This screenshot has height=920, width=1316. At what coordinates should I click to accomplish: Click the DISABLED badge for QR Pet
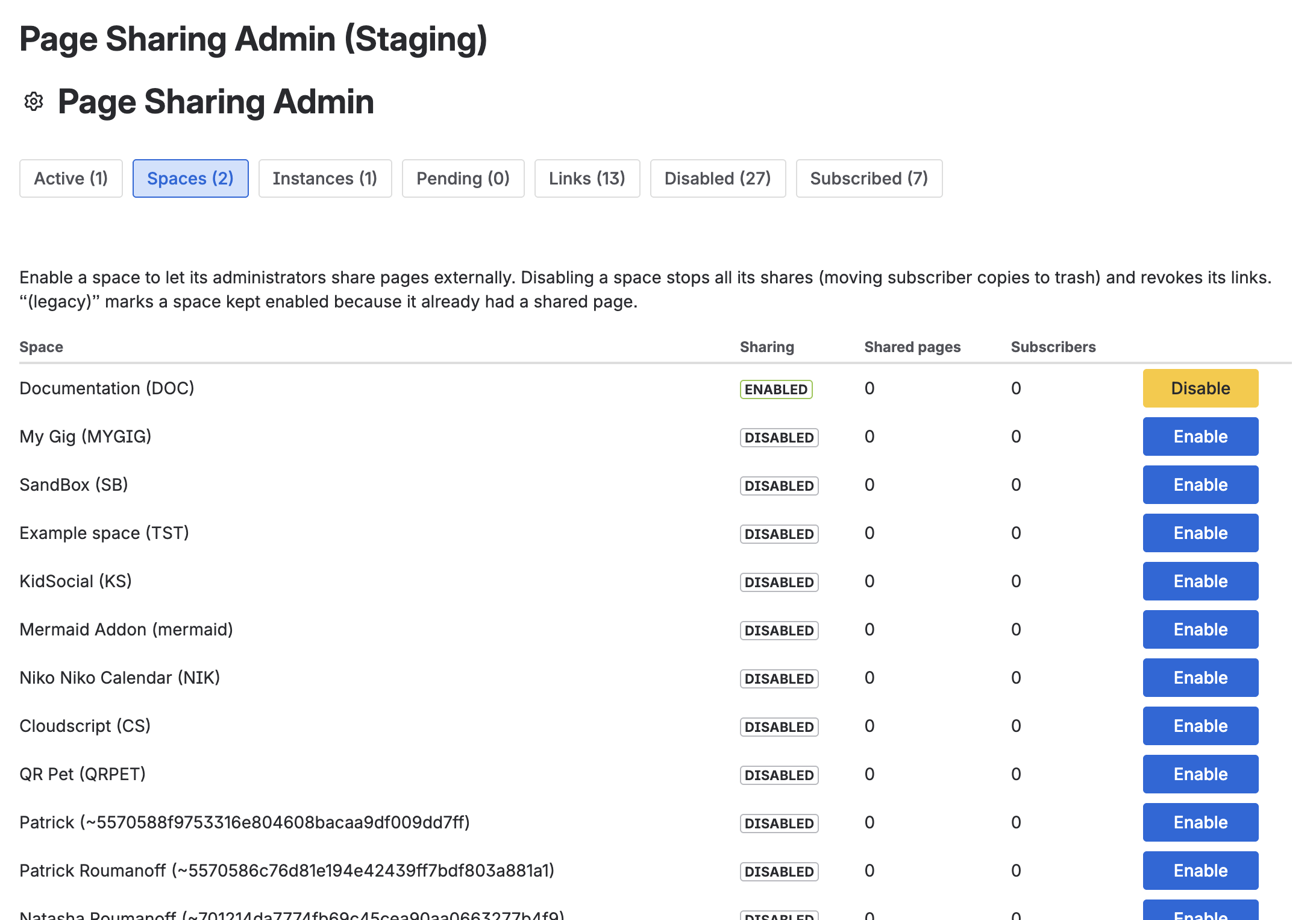coord(779,775)
